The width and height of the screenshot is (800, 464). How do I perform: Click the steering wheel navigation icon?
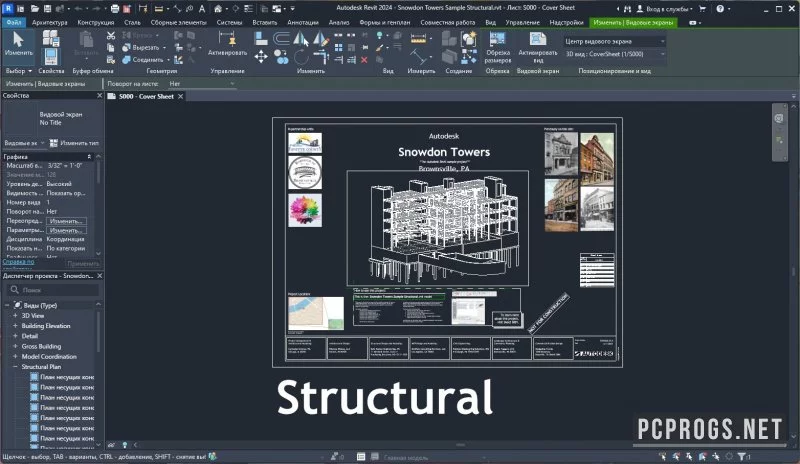click(779, 118)
